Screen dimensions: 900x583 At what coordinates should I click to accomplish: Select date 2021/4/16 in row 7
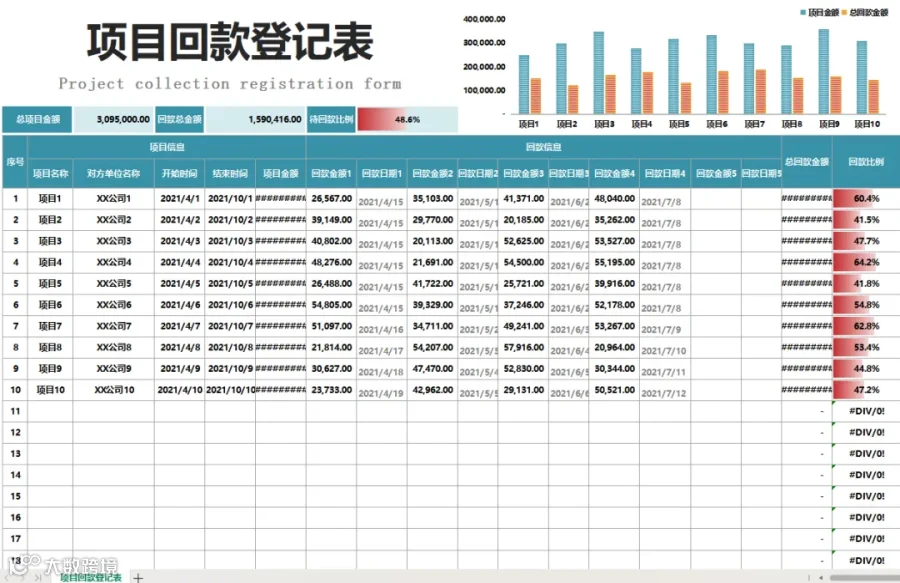click(x=382, y=328)
